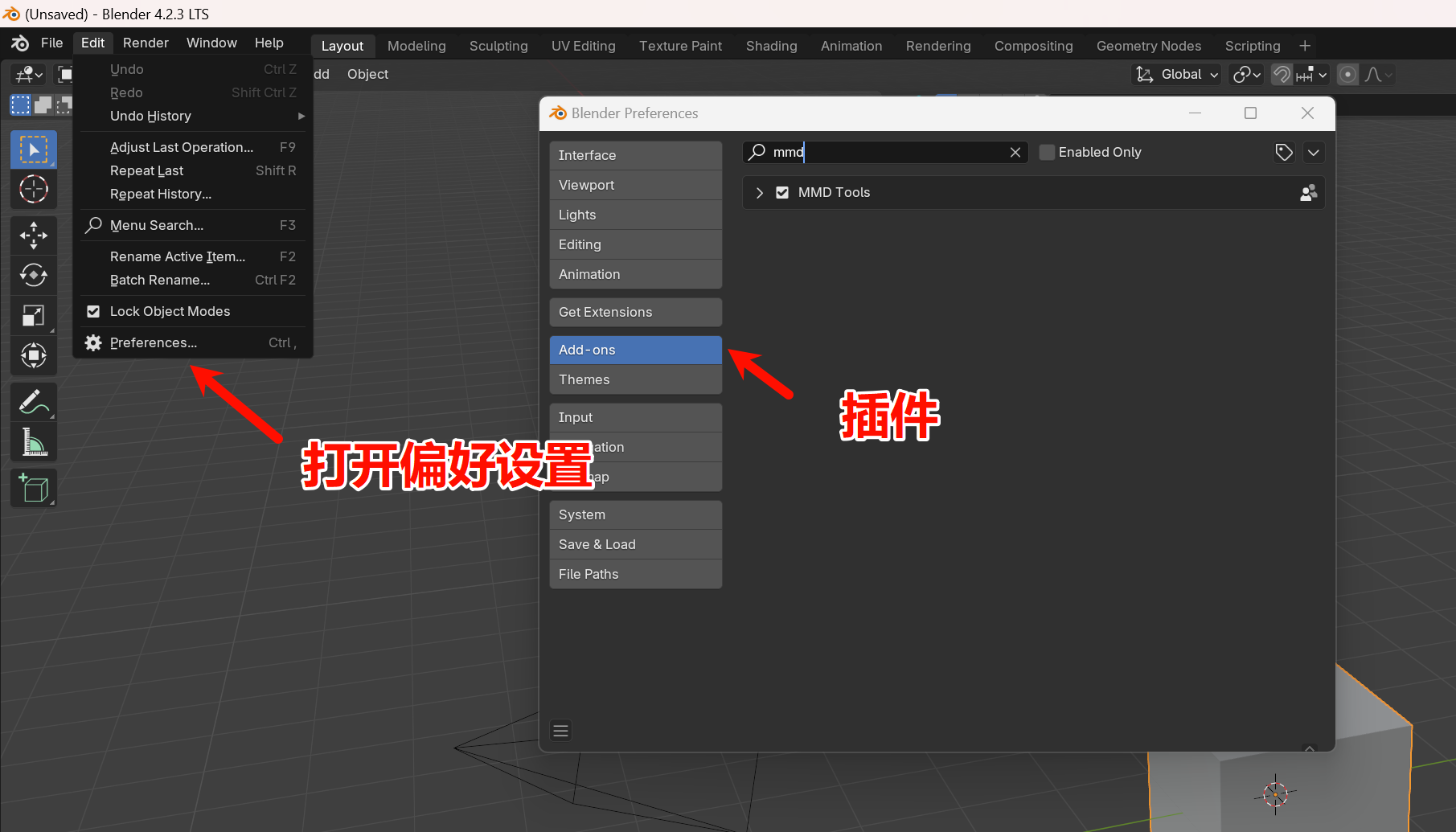Choose Menu Search in Edit menu
The width and height of the screenshot is (1456, 832).
pyautogui.click(x=191, y=225)
